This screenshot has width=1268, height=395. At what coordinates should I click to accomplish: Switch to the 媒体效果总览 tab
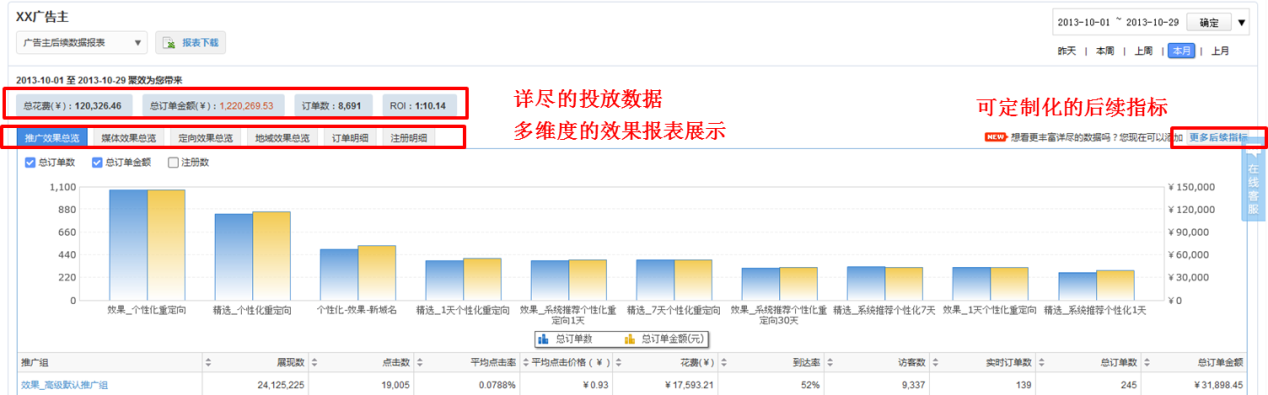(128, 138)
